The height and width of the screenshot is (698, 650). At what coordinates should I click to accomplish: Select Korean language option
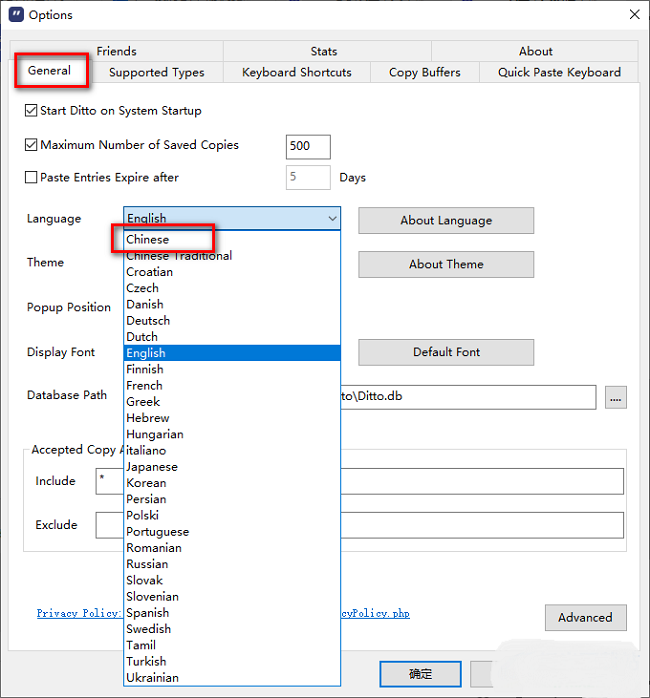[x=232, y=483]
